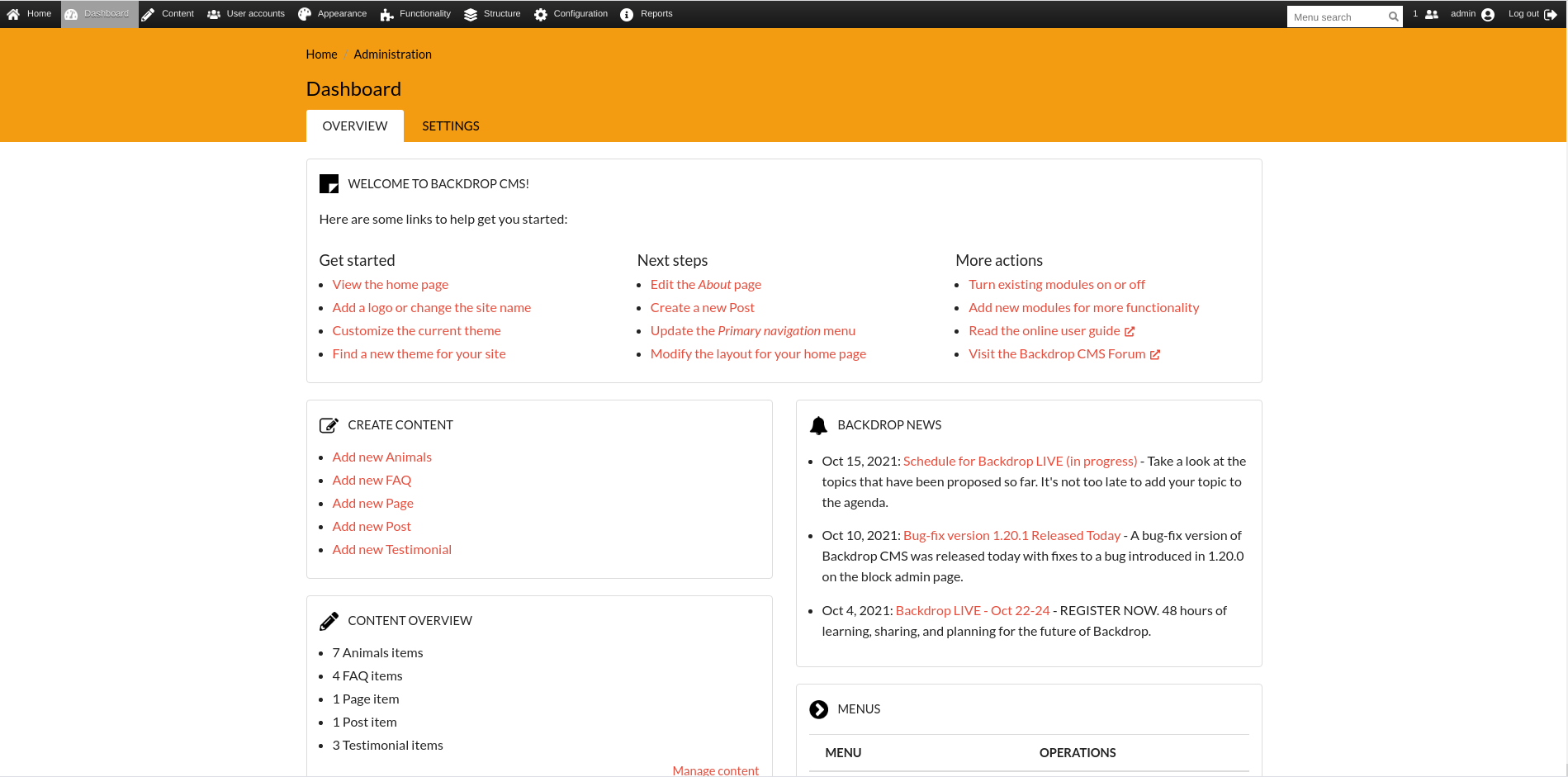Click Turn existing modules on or off
The image size is (1568, 777).
1057,284
